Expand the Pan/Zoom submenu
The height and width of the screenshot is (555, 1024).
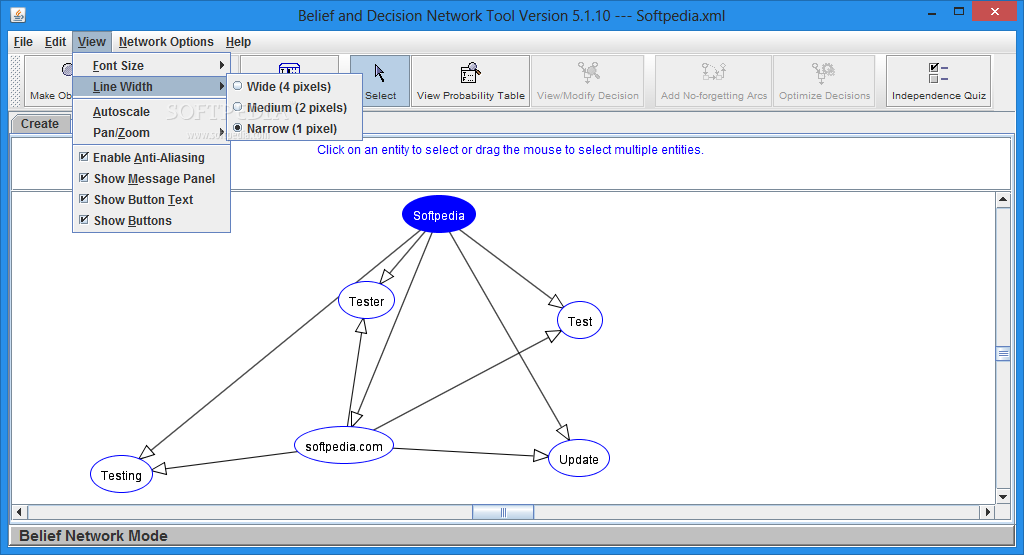[152, 133]
